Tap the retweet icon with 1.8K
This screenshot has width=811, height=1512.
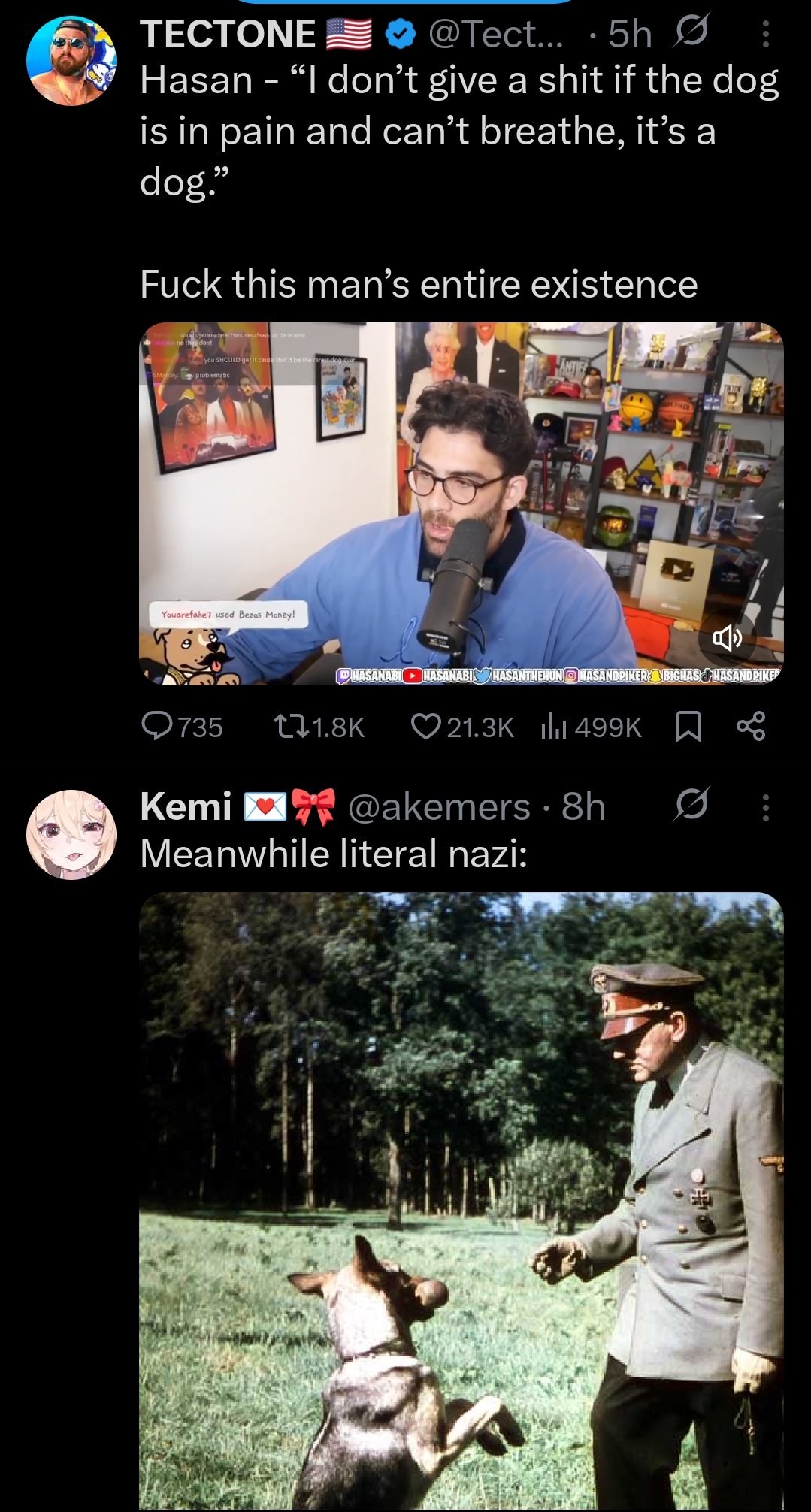click(x=291, y=726)
